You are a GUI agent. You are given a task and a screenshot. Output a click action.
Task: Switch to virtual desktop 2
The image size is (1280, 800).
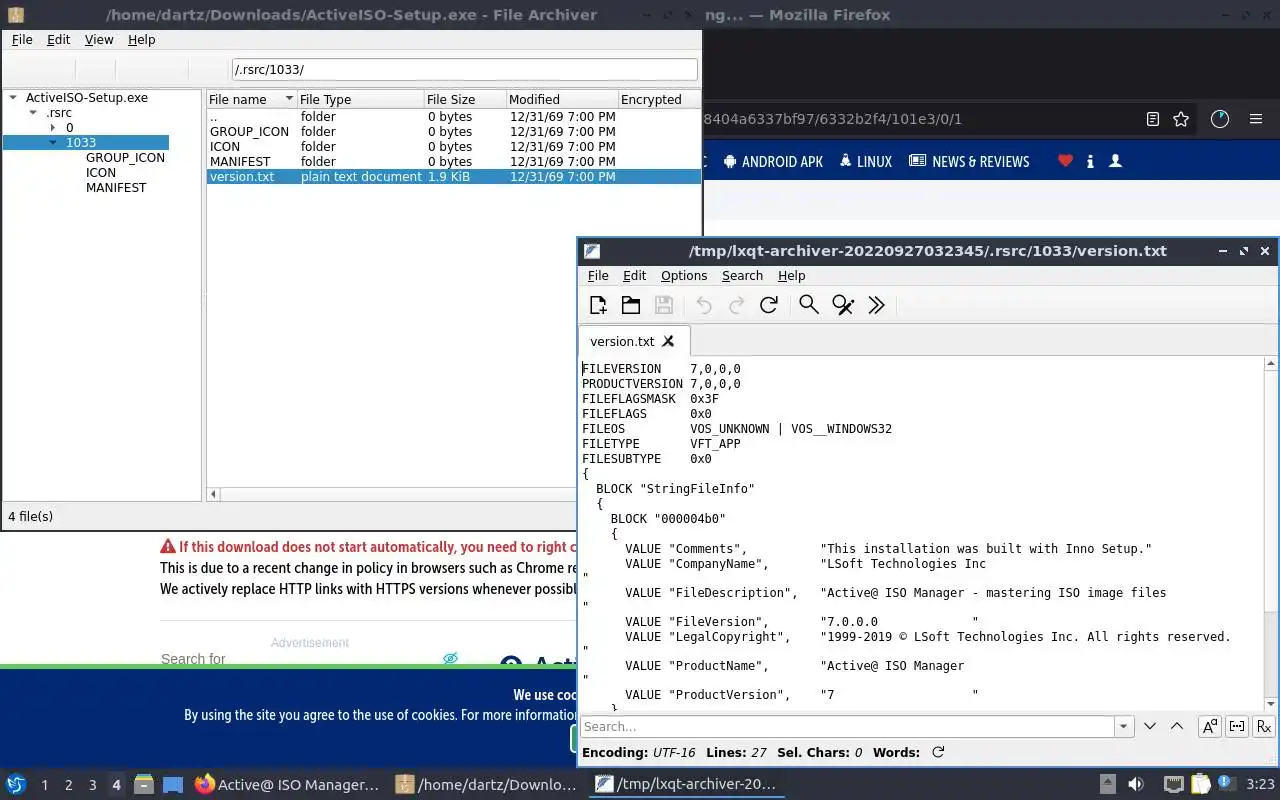click(68, 785)
